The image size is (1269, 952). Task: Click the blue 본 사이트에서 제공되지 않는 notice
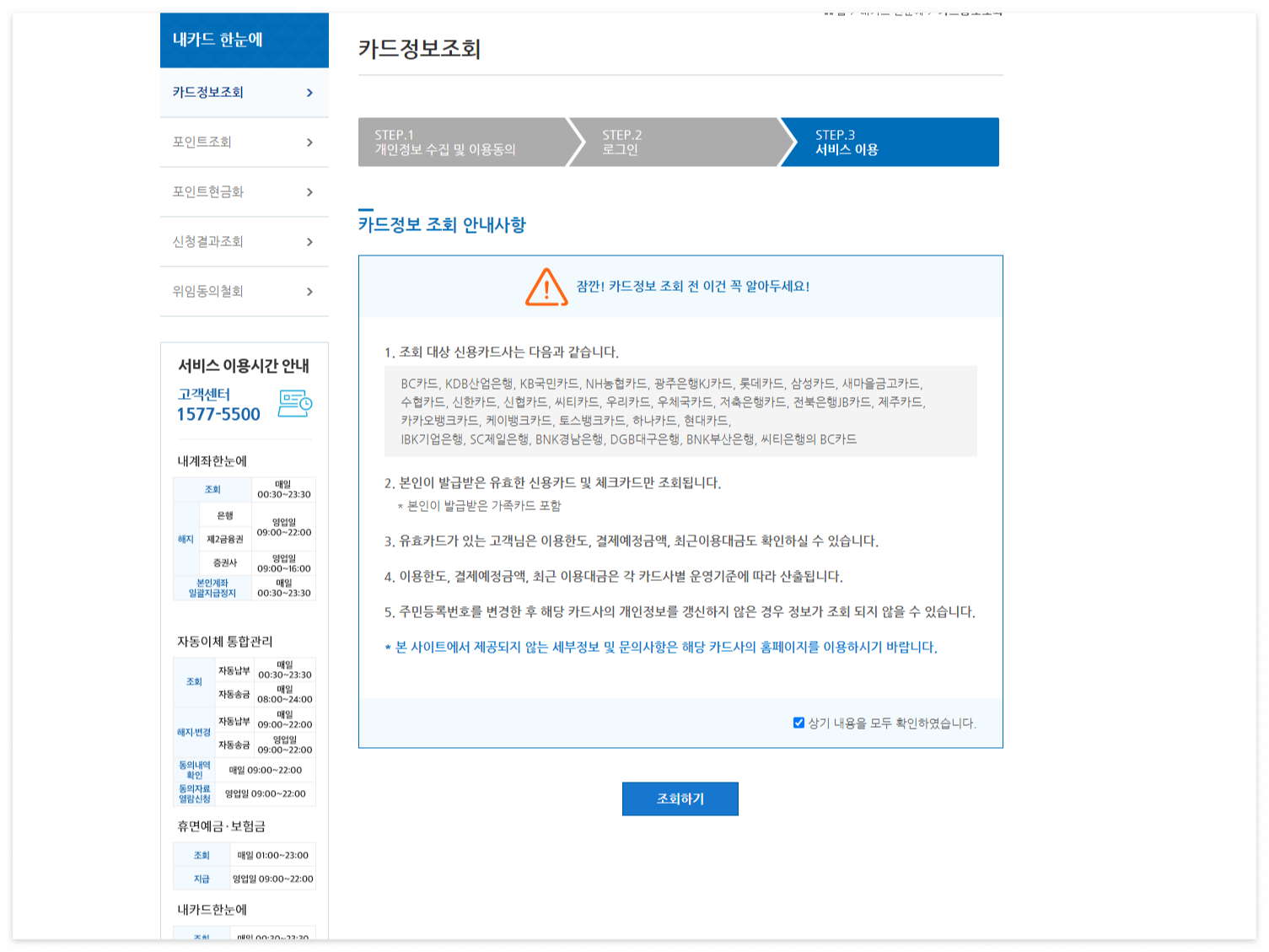coord(661,648)
